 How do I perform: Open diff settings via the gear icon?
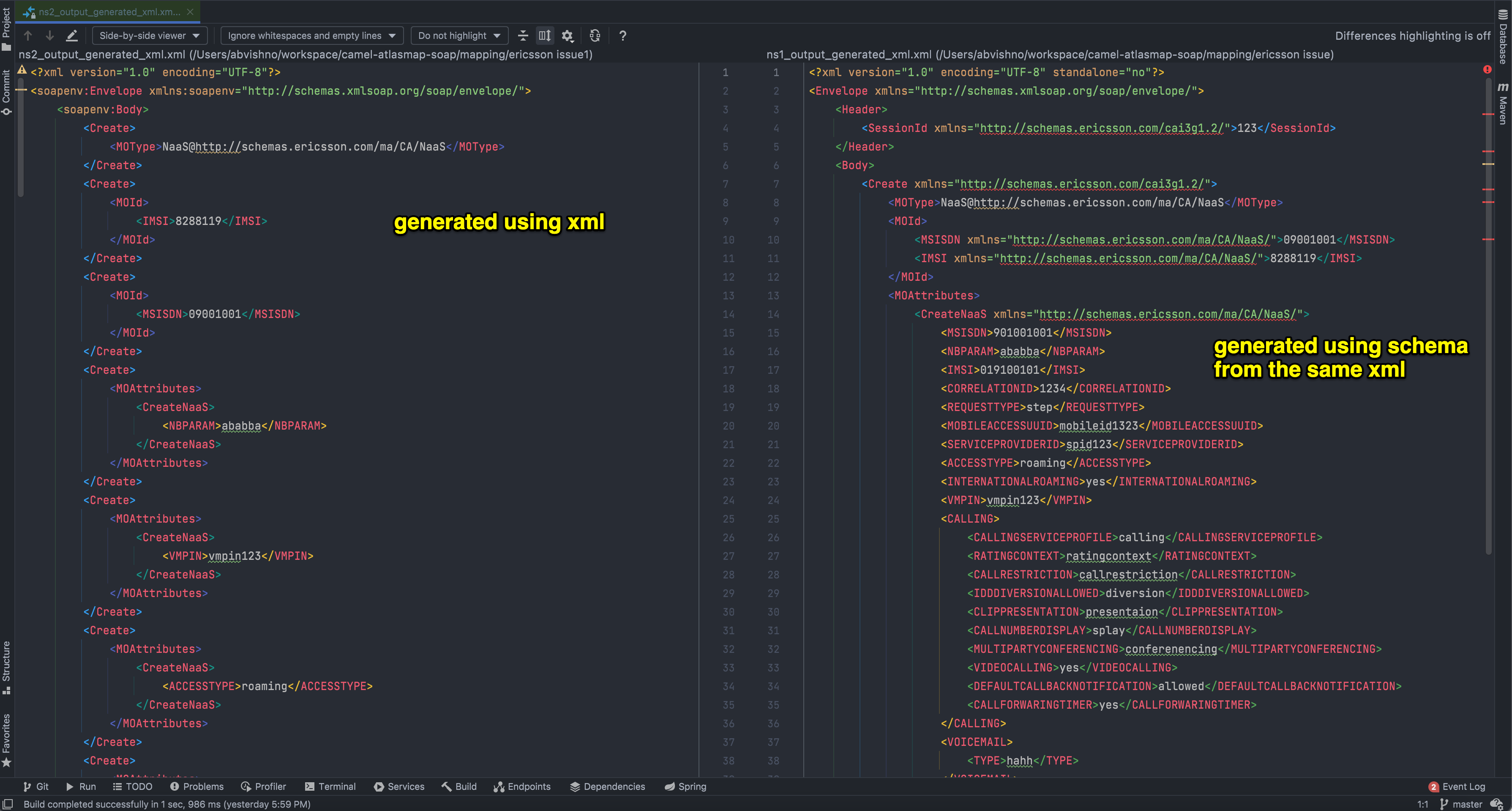tap(567, 35)
